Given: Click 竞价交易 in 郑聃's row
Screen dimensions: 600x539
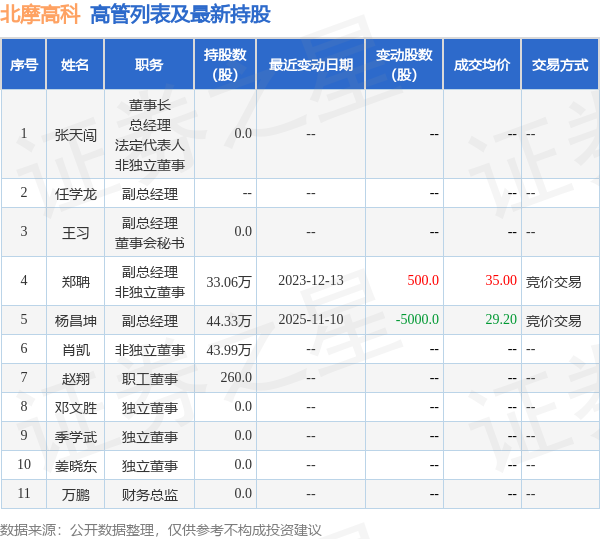Looking at the screenshot, I should 553,282.
